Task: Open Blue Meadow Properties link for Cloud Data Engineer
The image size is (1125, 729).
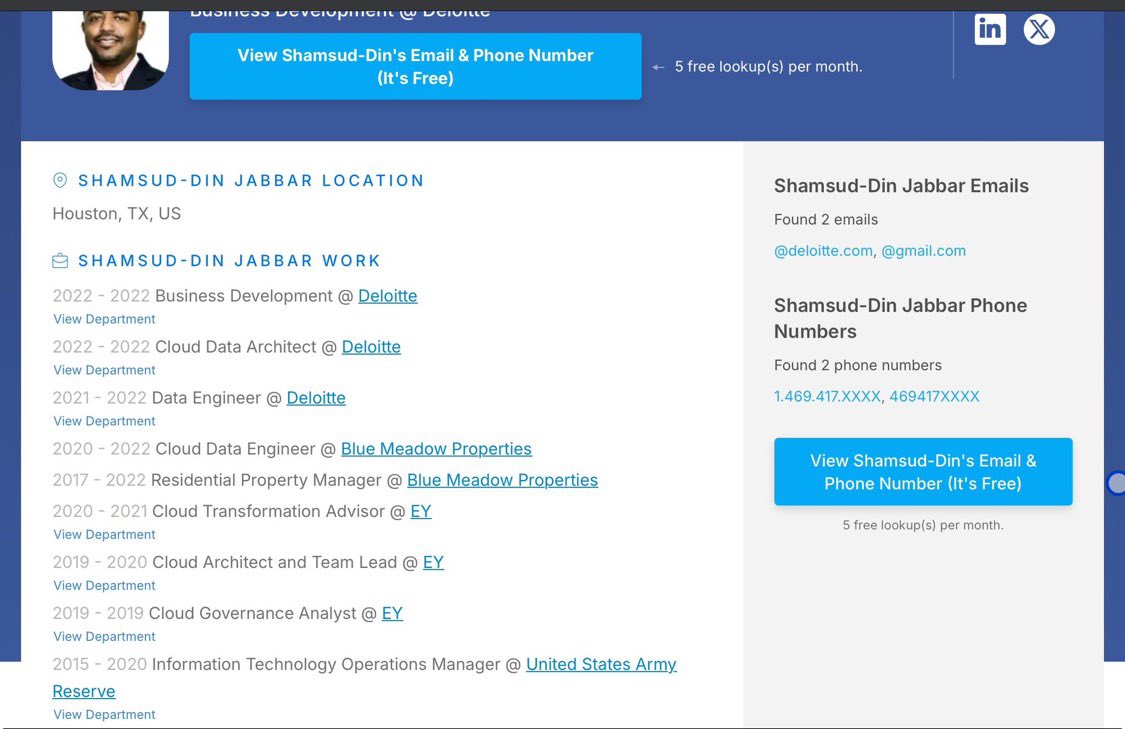Action: [x=436, y=449]
